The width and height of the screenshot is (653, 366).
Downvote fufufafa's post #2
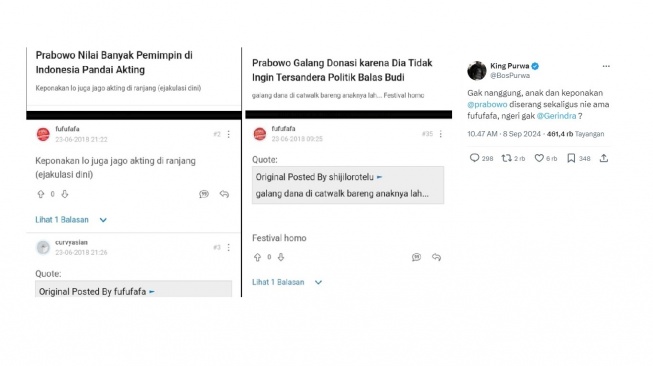tap(65, 194)
